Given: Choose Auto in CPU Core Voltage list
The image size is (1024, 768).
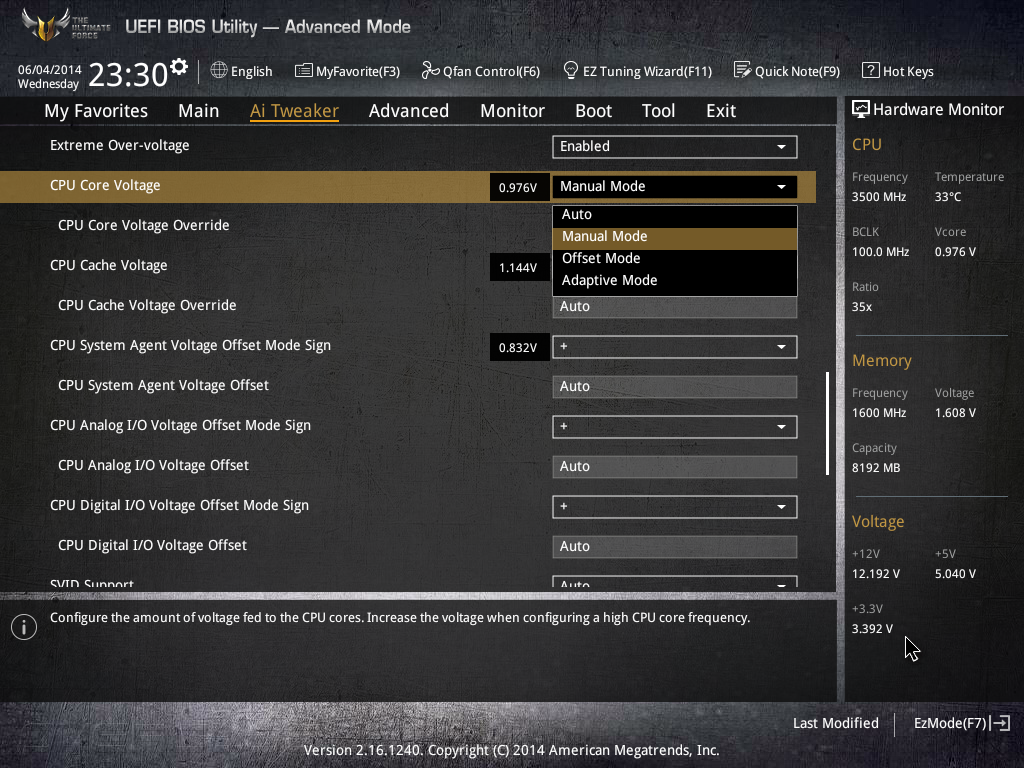Looking at the screenshot, I should coord(675,215).
